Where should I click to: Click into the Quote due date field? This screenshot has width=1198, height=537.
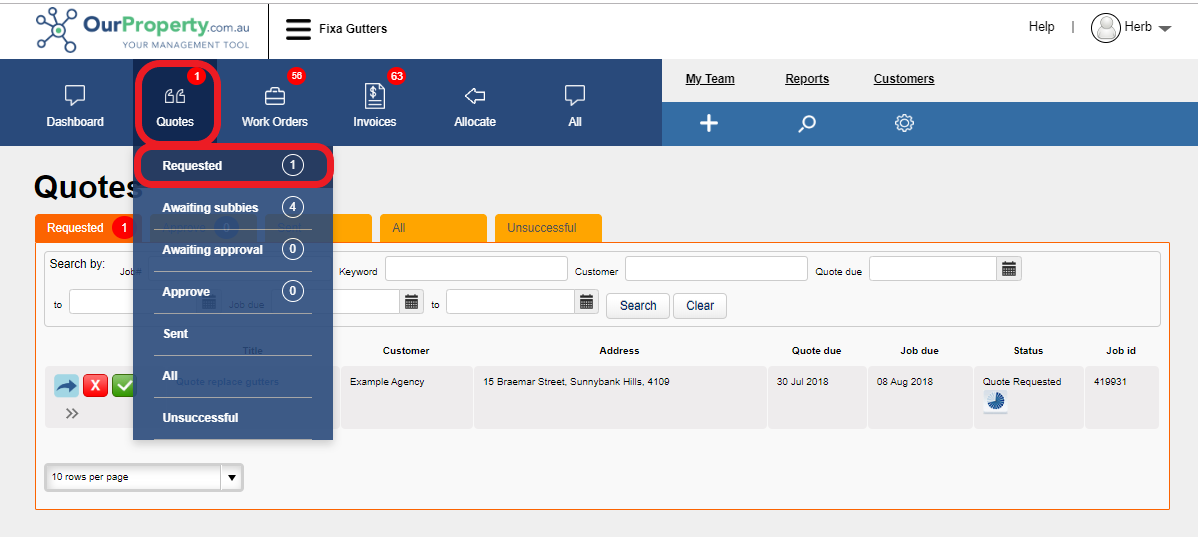(x=933, y=268)
